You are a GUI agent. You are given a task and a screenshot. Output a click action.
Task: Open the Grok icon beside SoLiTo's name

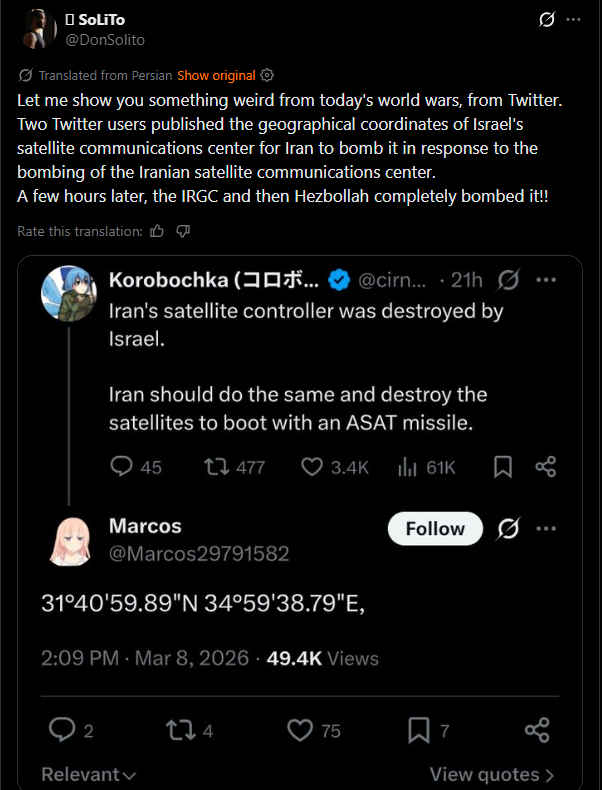coord(547,20)
